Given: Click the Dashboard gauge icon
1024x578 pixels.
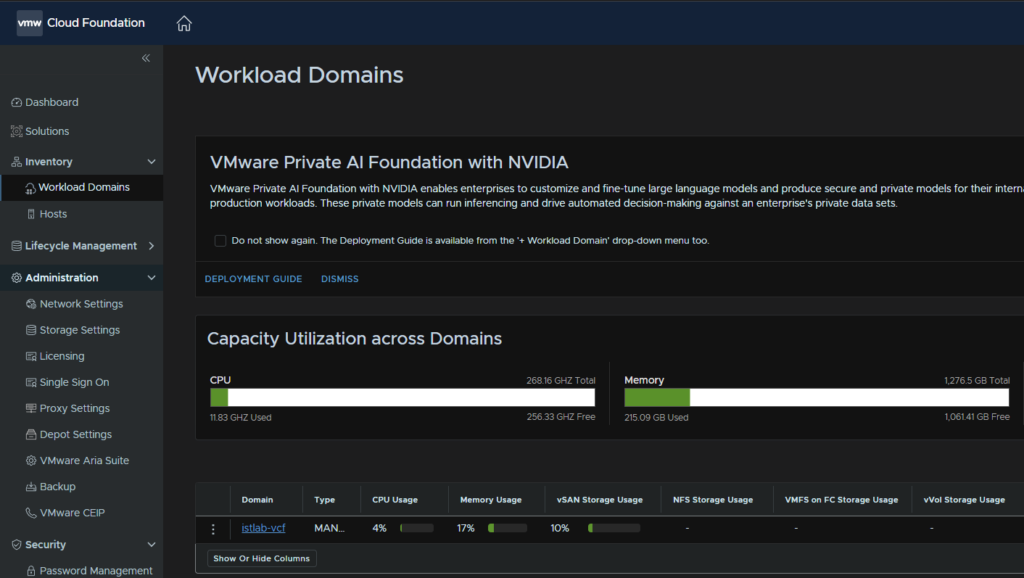Looking at the screenshot, I should tap(16, 103).
